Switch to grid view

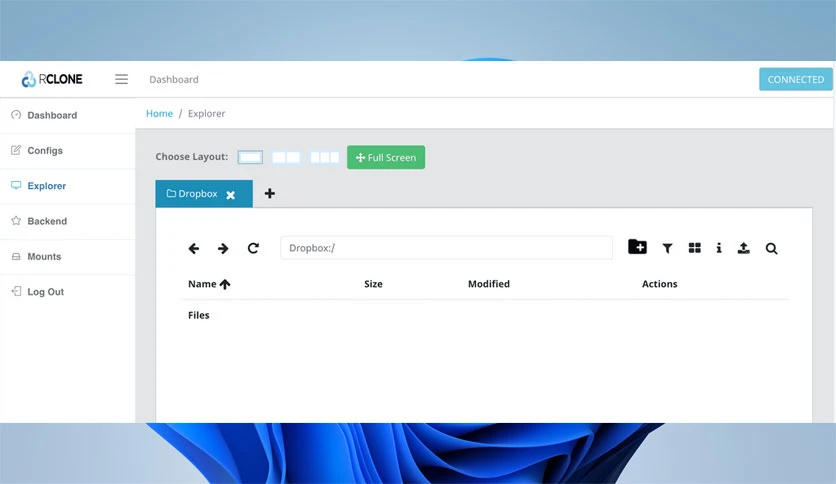695,248
